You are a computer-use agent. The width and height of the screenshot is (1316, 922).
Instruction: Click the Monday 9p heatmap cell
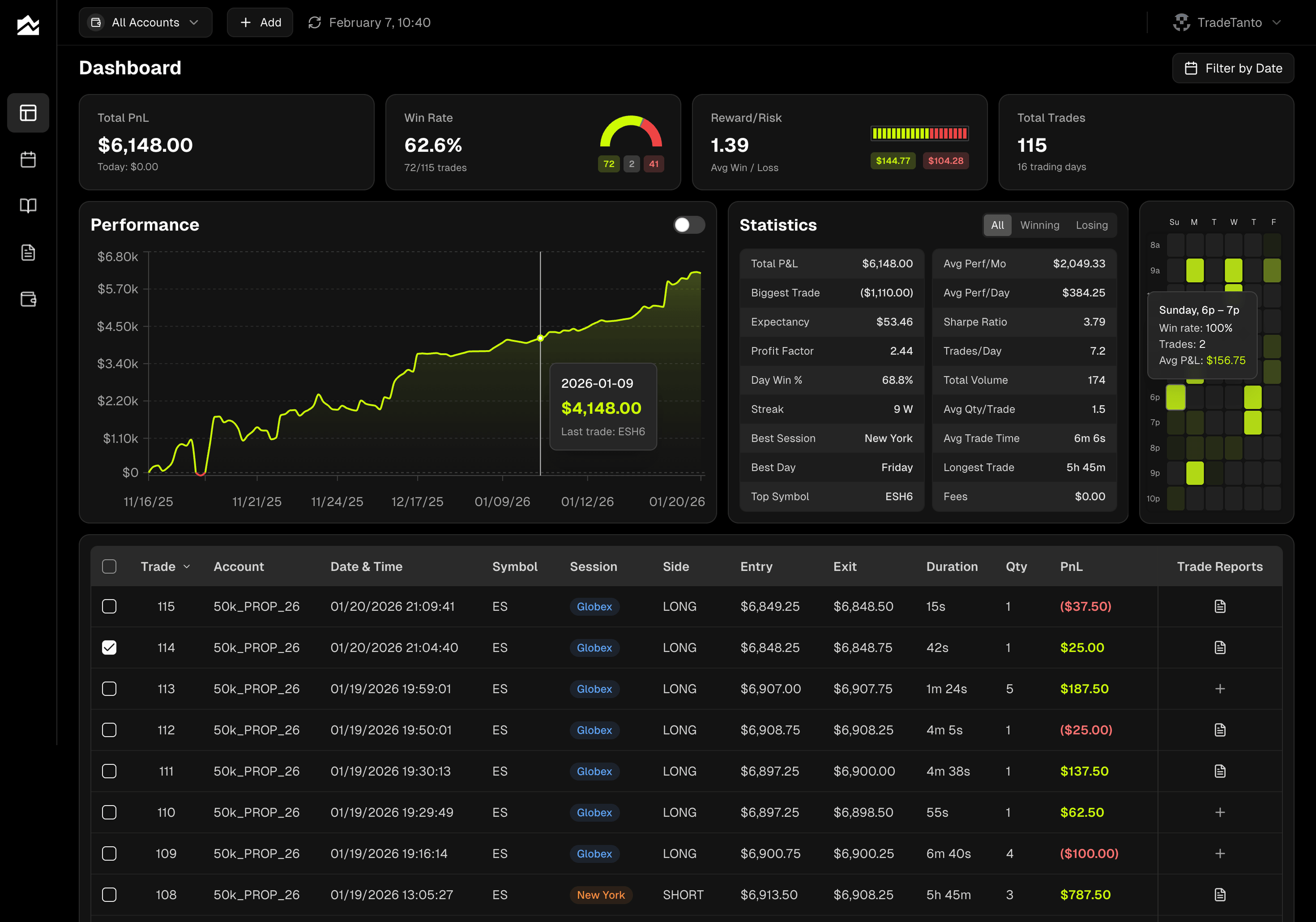coord(1195,473)
